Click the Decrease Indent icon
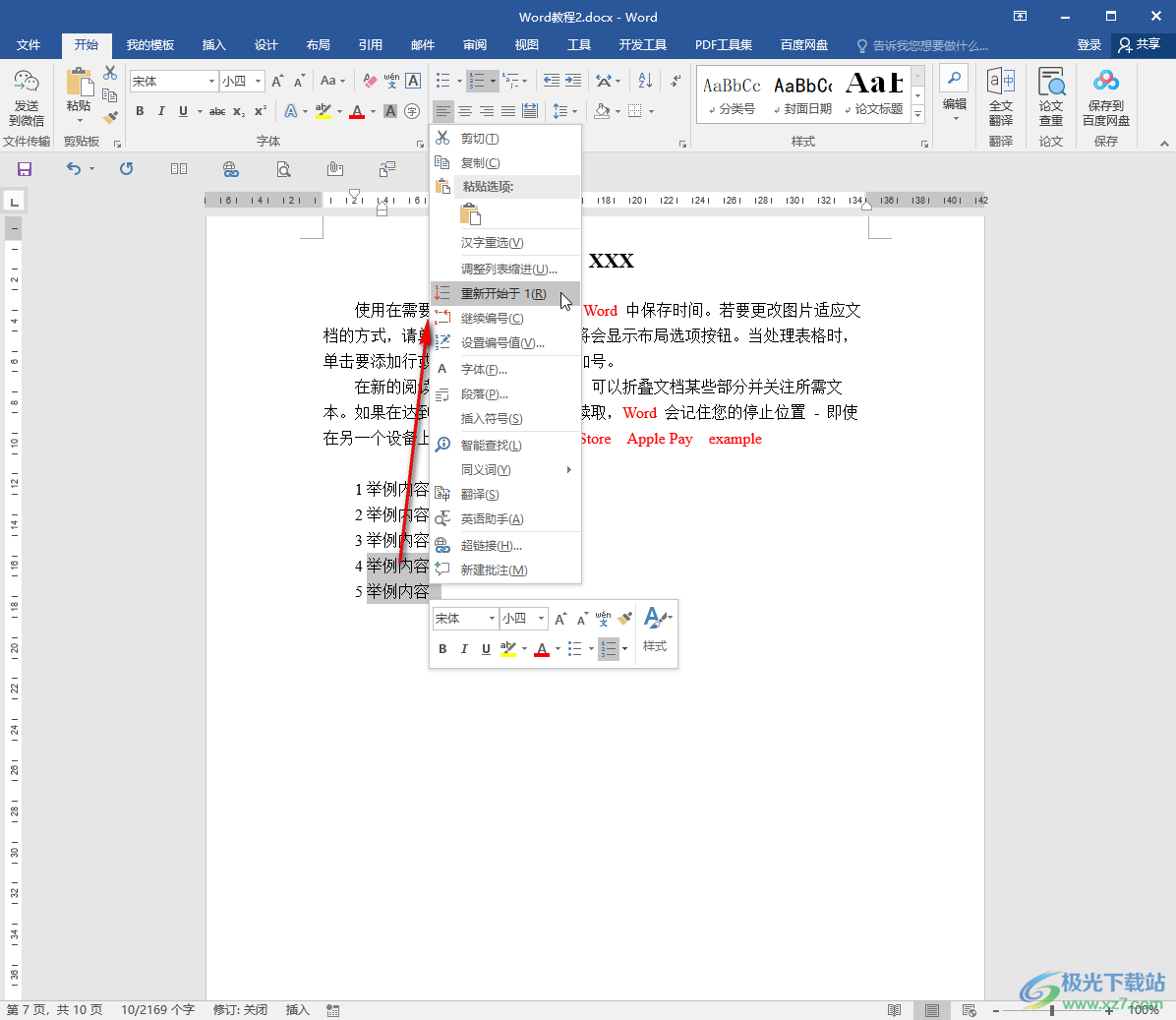 click(552, 81)
